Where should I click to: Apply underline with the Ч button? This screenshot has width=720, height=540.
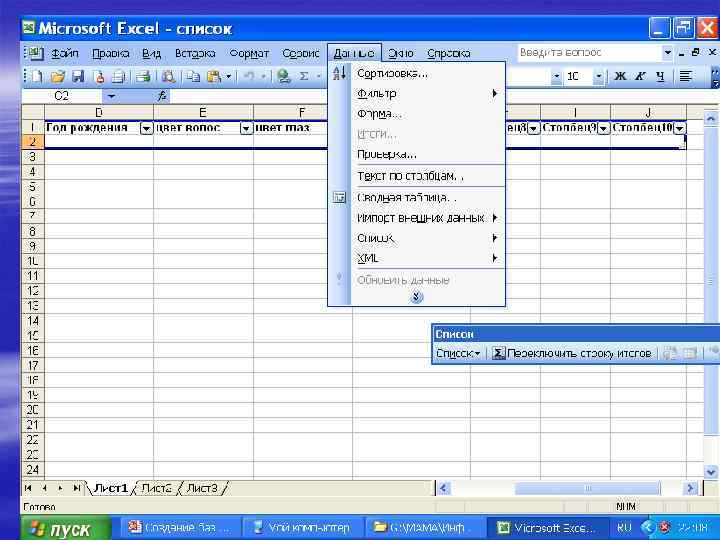tap(660, 76)
